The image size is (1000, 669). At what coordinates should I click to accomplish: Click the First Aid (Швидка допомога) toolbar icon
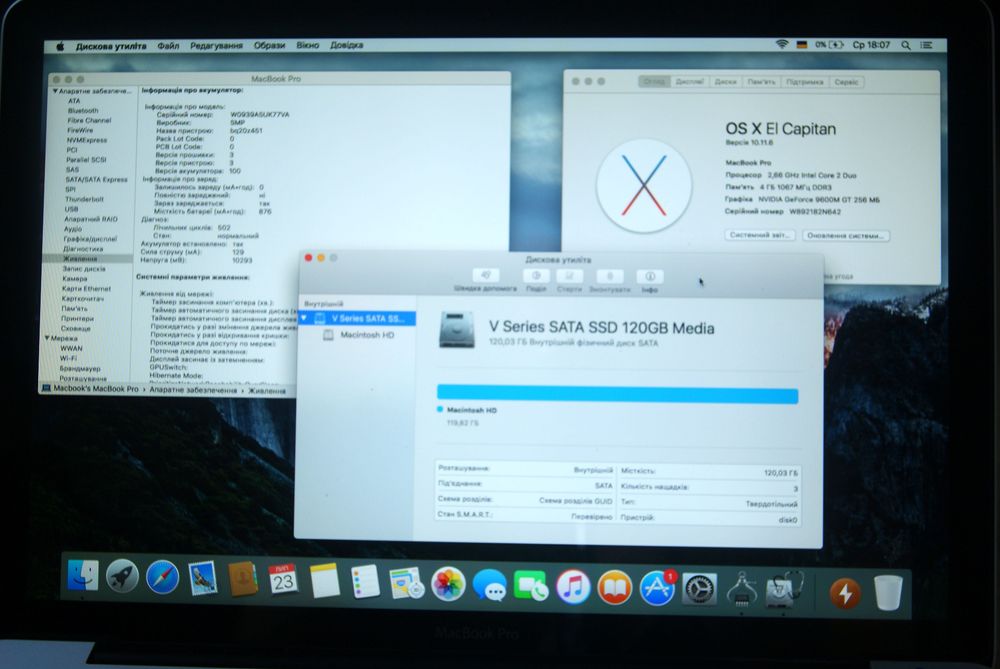point(485,276)
